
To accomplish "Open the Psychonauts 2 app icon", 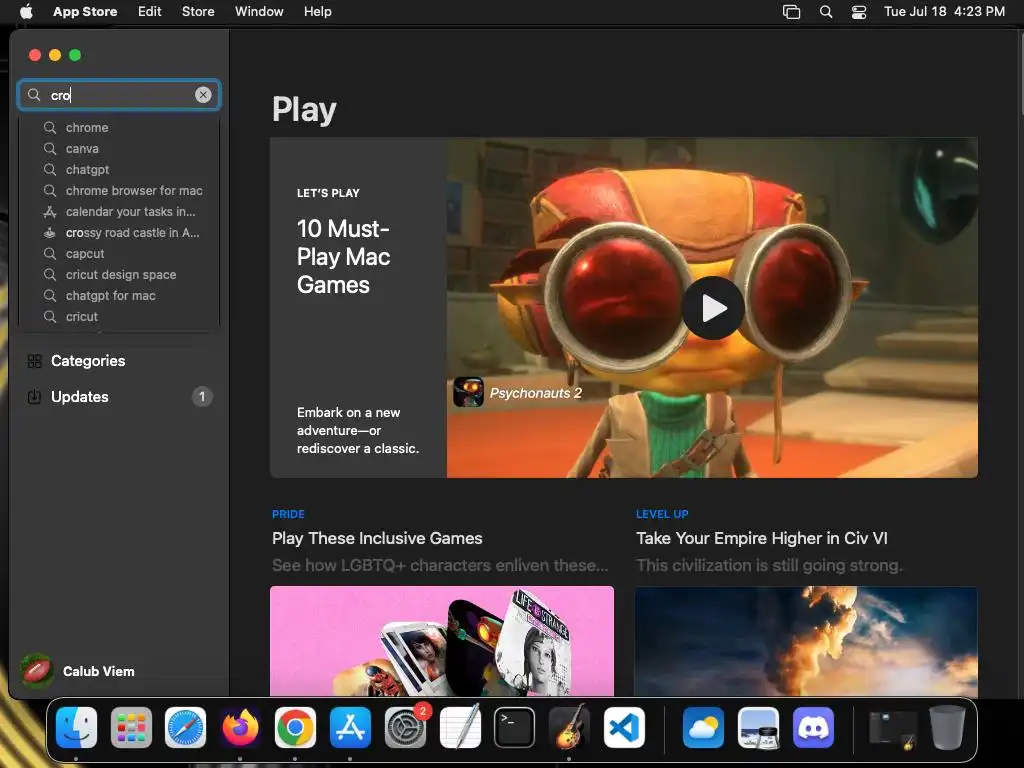I will tap(468, 392).
